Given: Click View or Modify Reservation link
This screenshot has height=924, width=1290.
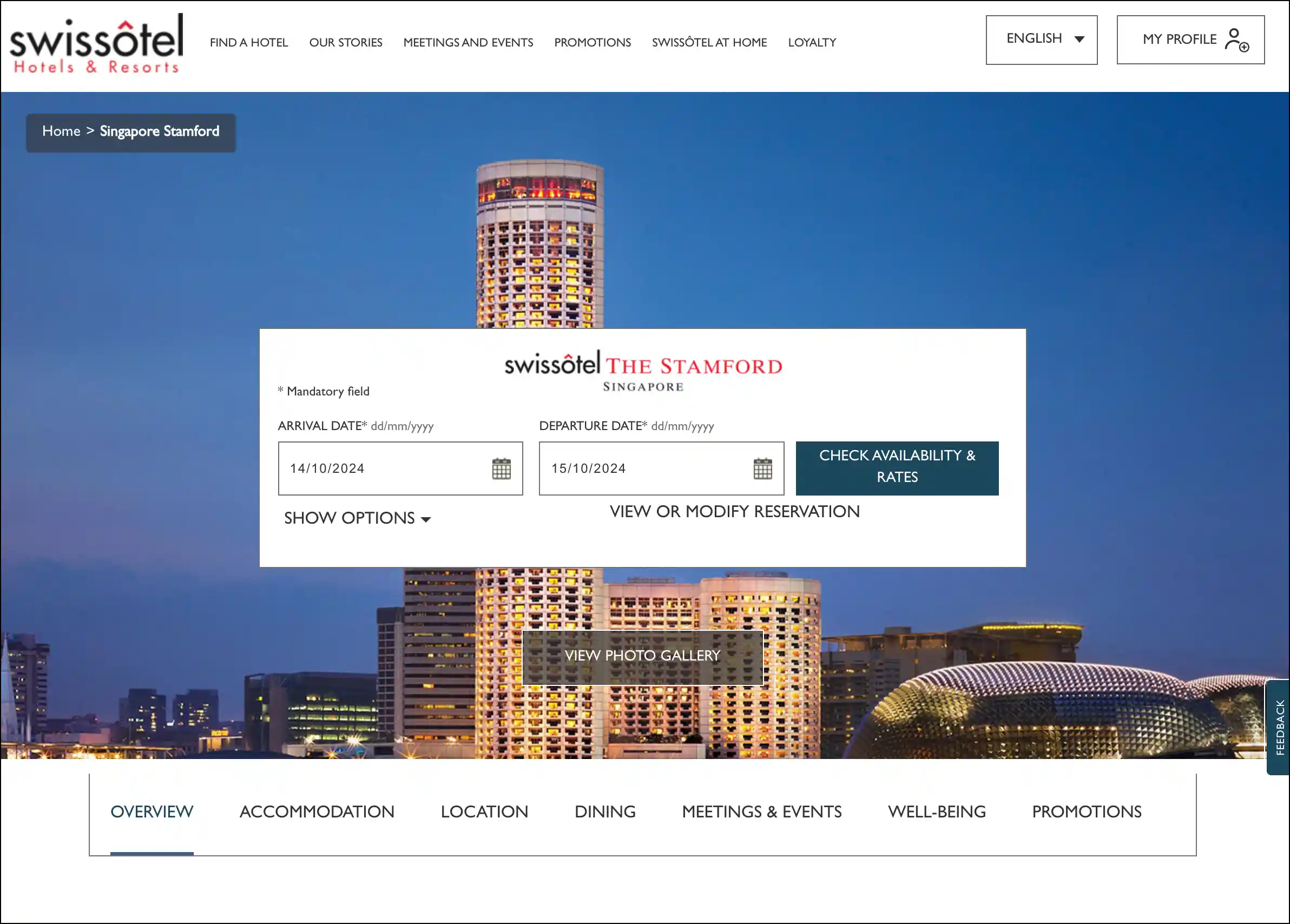Looking at the screenshot, I should pos(735,512).
